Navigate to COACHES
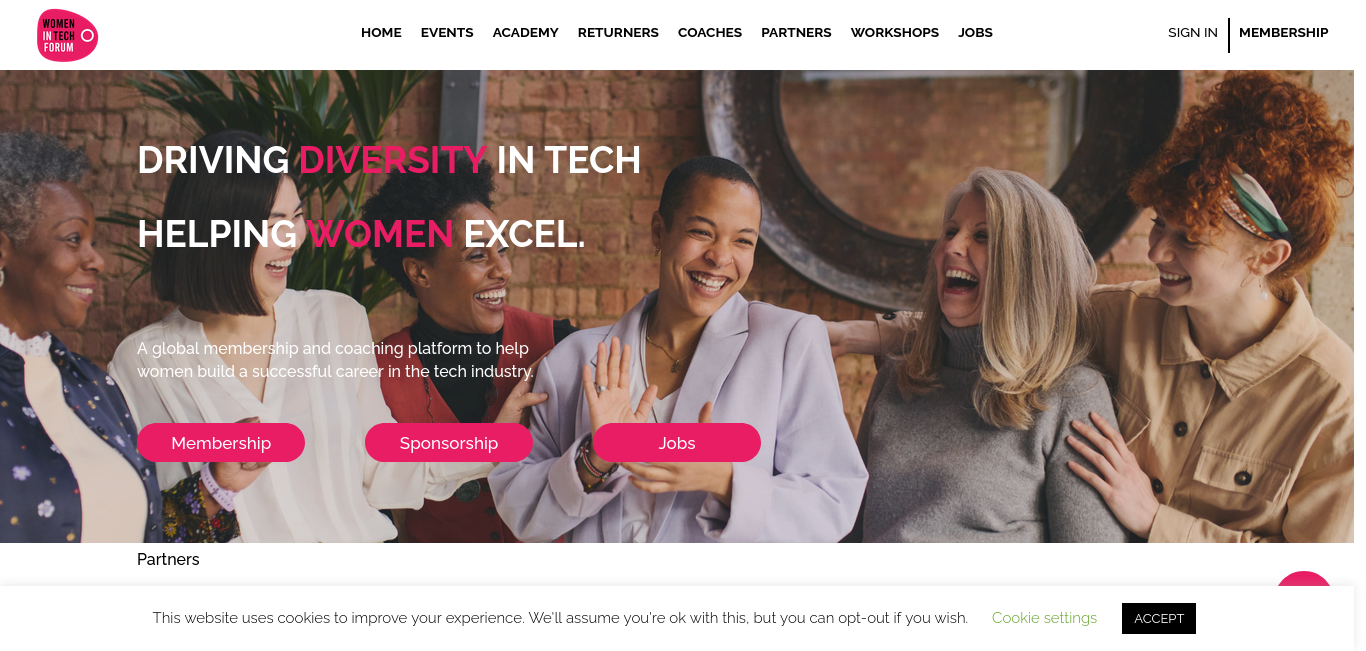This screenshot has width=1366, height=651. (710, 32)
